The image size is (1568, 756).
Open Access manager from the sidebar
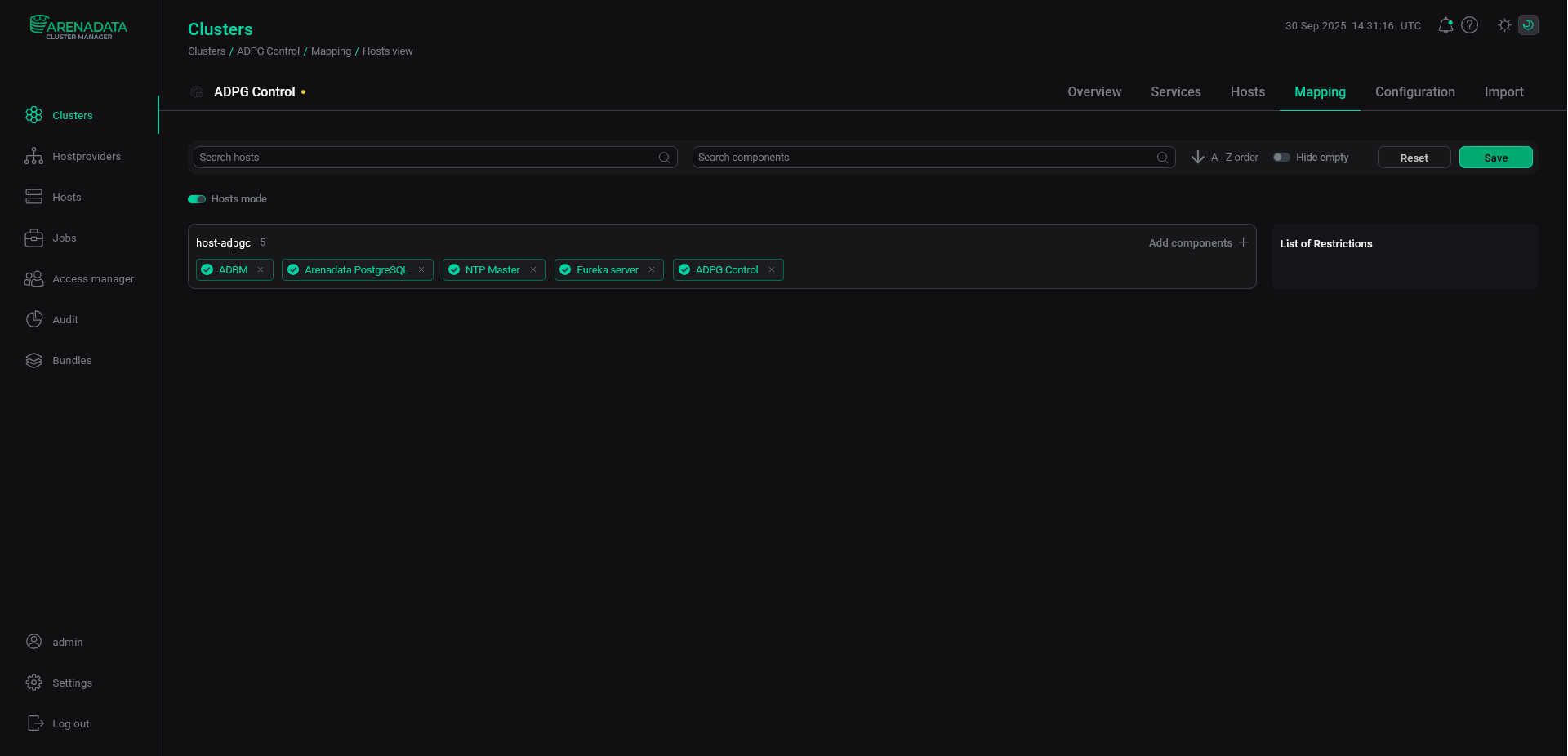click(x=93, y=278)
